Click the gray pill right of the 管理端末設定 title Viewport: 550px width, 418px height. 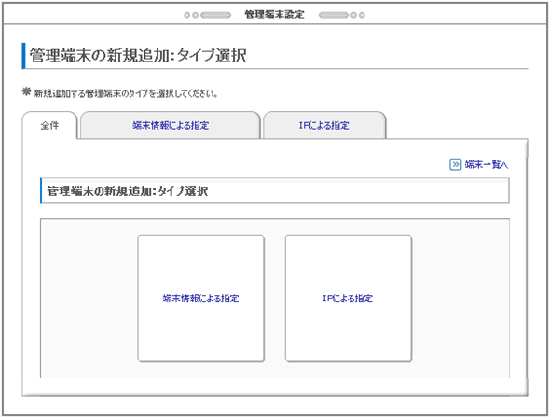pos(334,15)
